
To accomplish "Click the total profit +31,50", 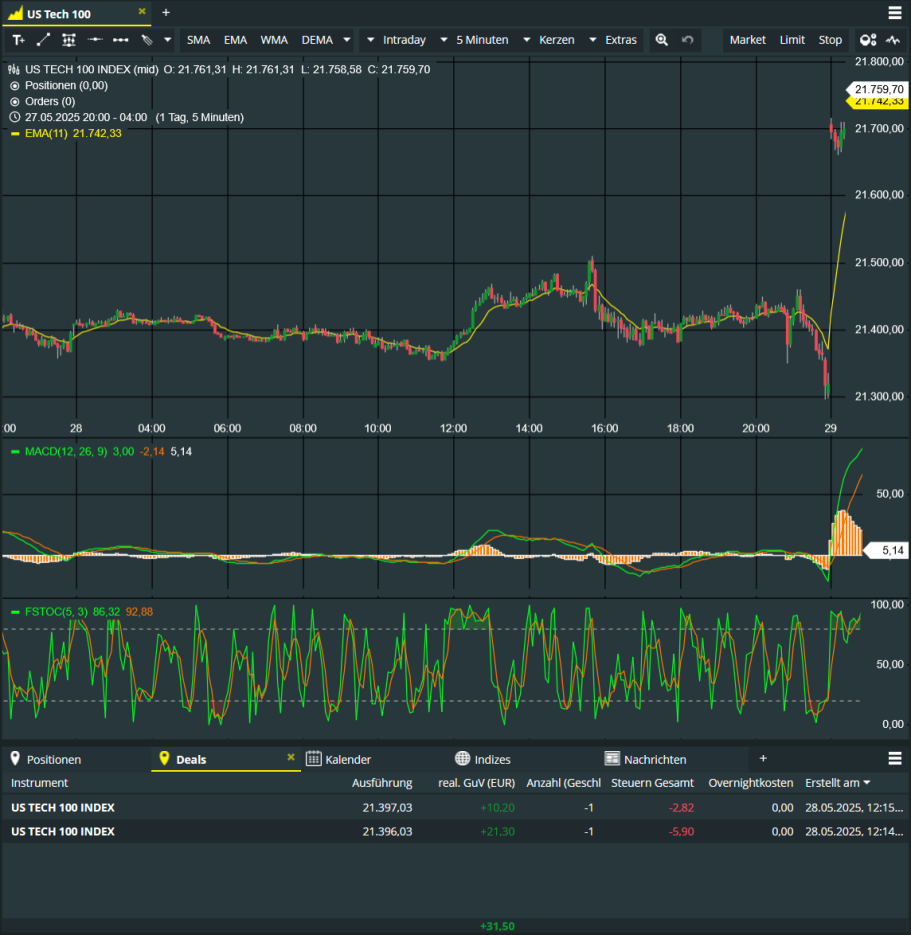I will 497,926.
